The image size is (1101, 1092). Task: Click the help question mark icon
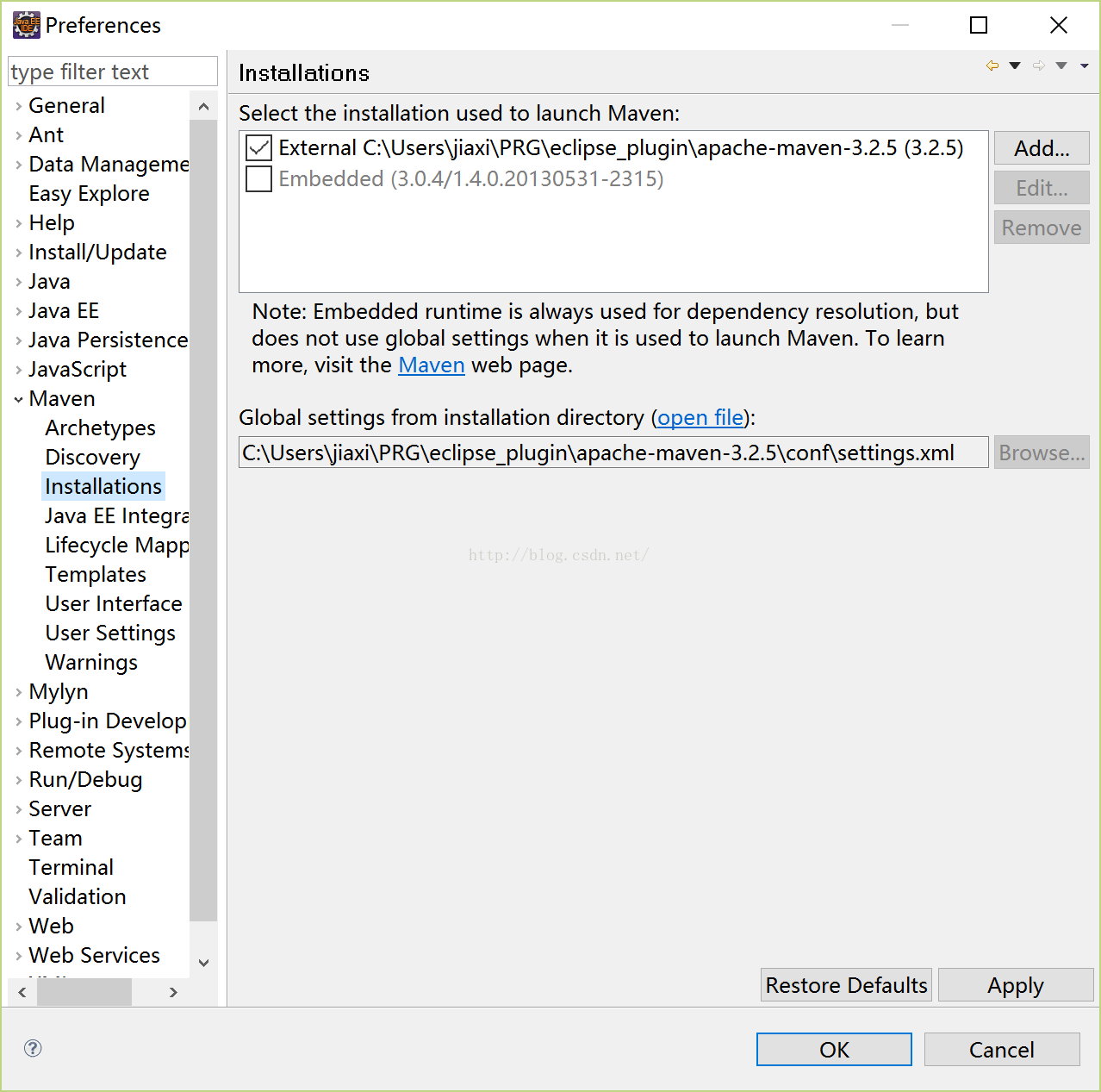tap(33, 1048)
